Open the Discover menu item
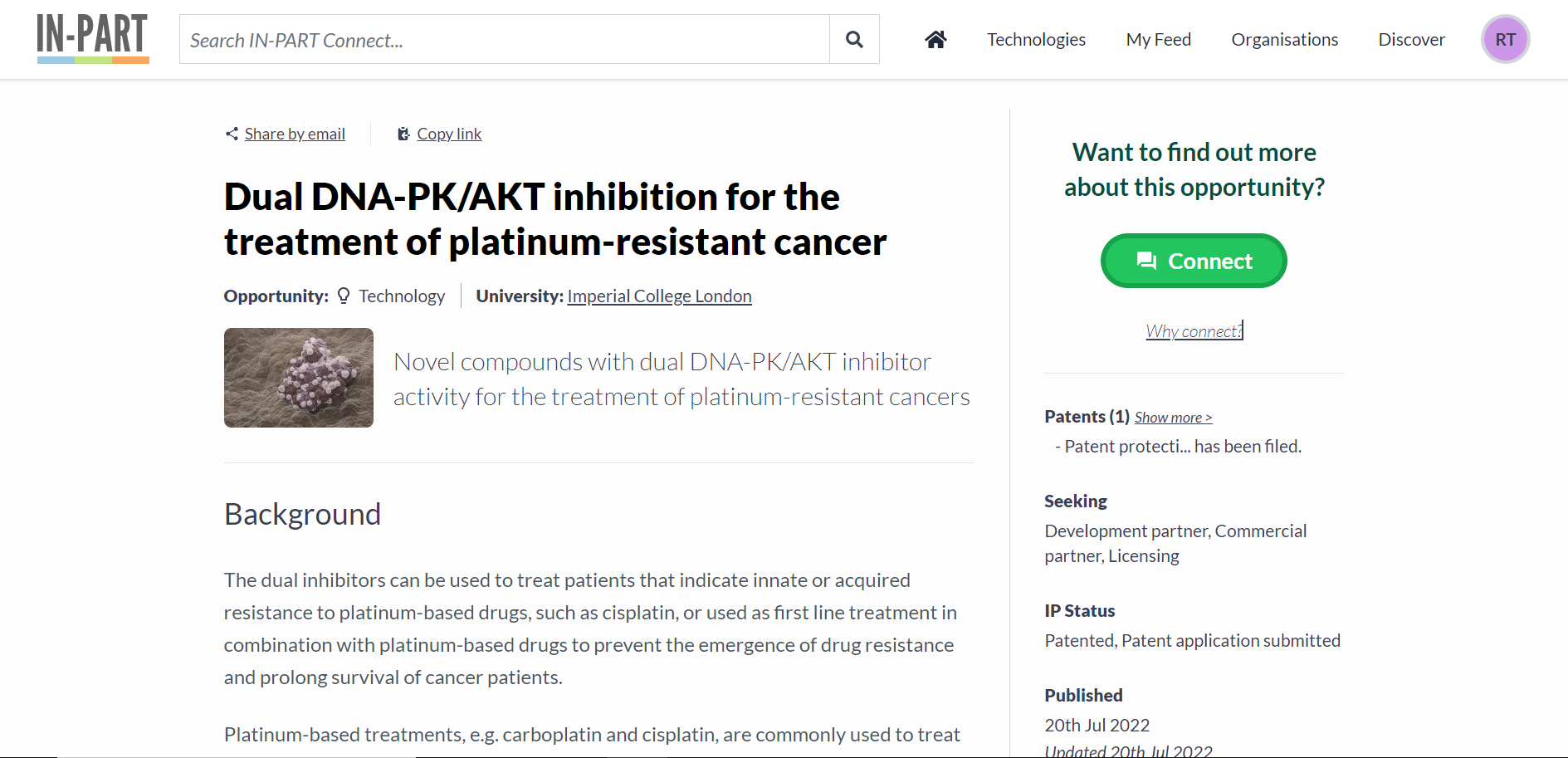 coord(1411,39)
